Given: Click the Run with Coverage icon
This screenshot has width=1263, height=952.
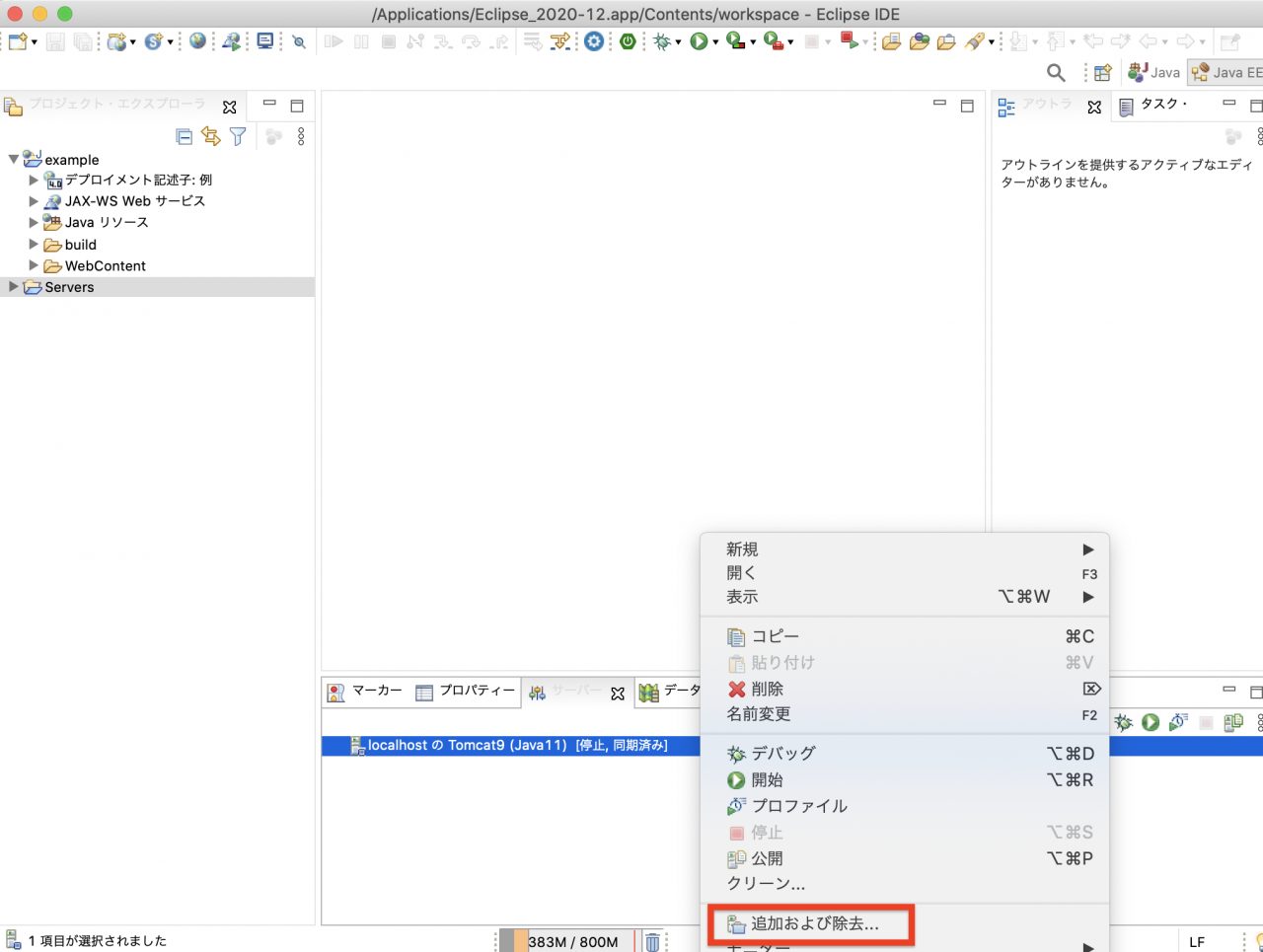Looking at the screenshot, I should [735, 41].
